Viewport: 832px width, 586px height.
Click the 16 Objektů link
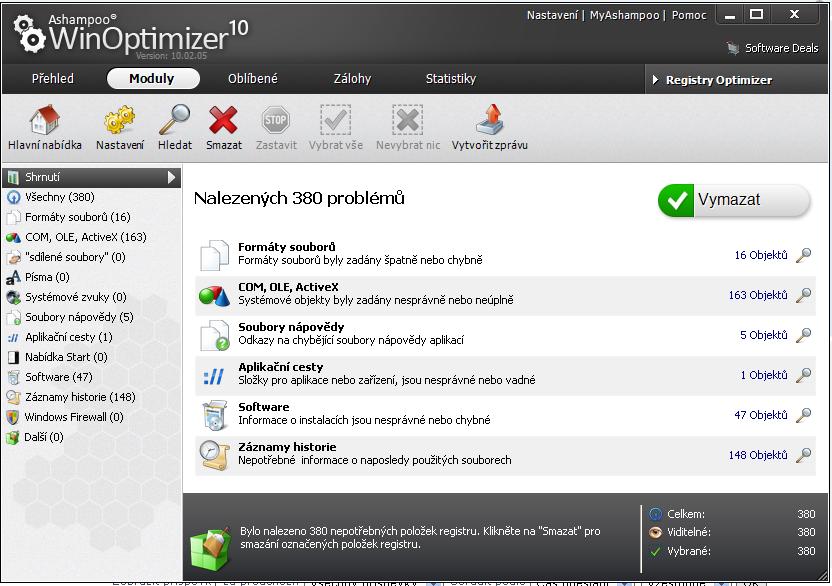[761, 255]
